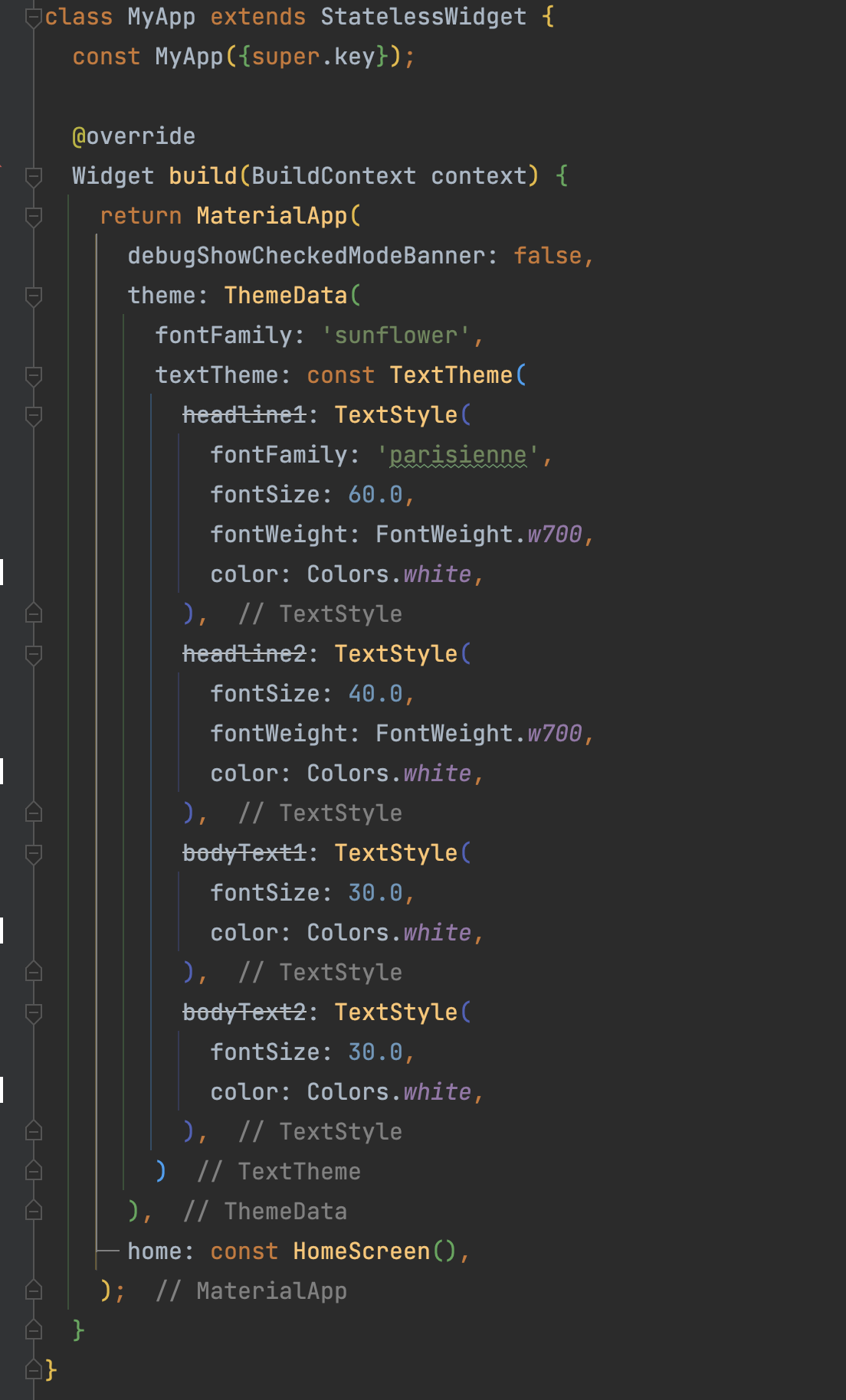846x1400 pixels.
Task: Collapse the textTheme: const TextTheme( block
Action: 34,376
